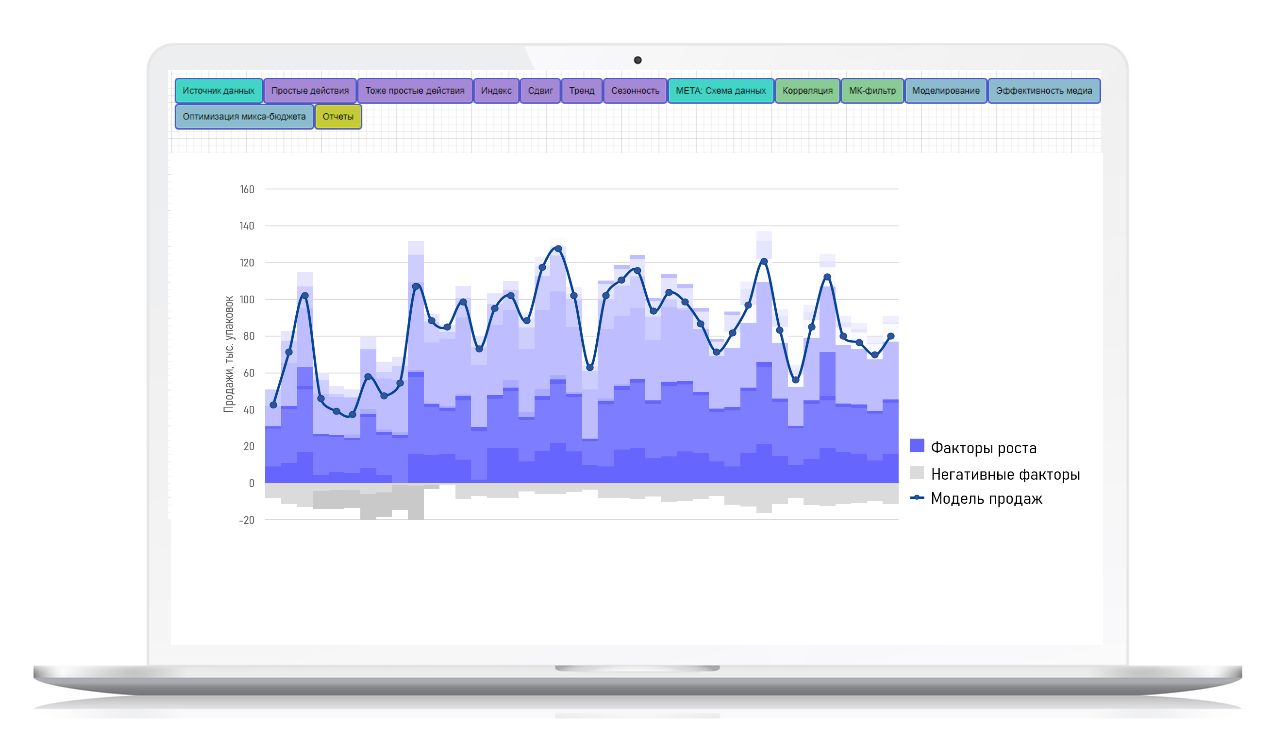Go to the Моделирование block
Image resolution: width=1274 pixels, height=734 pixels.
pyautogui.click(x=946, y=91)
